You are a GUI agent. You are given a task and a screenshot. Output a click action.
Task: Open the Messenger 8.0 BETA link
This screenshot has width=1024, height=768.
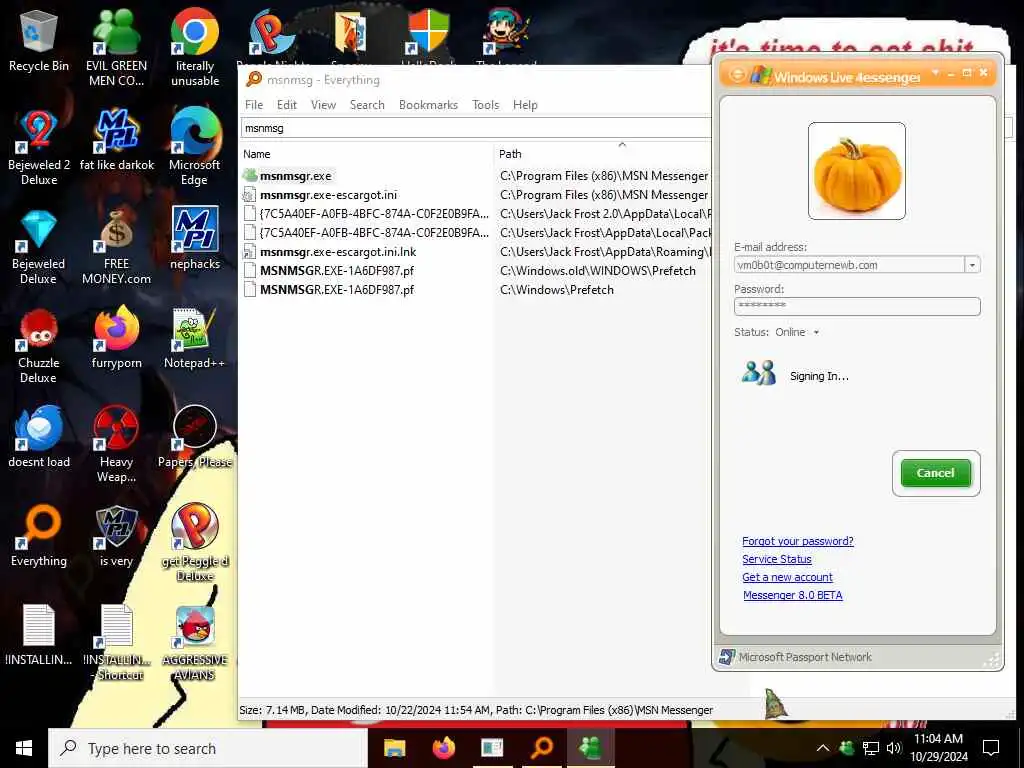(x=793, y=595)
